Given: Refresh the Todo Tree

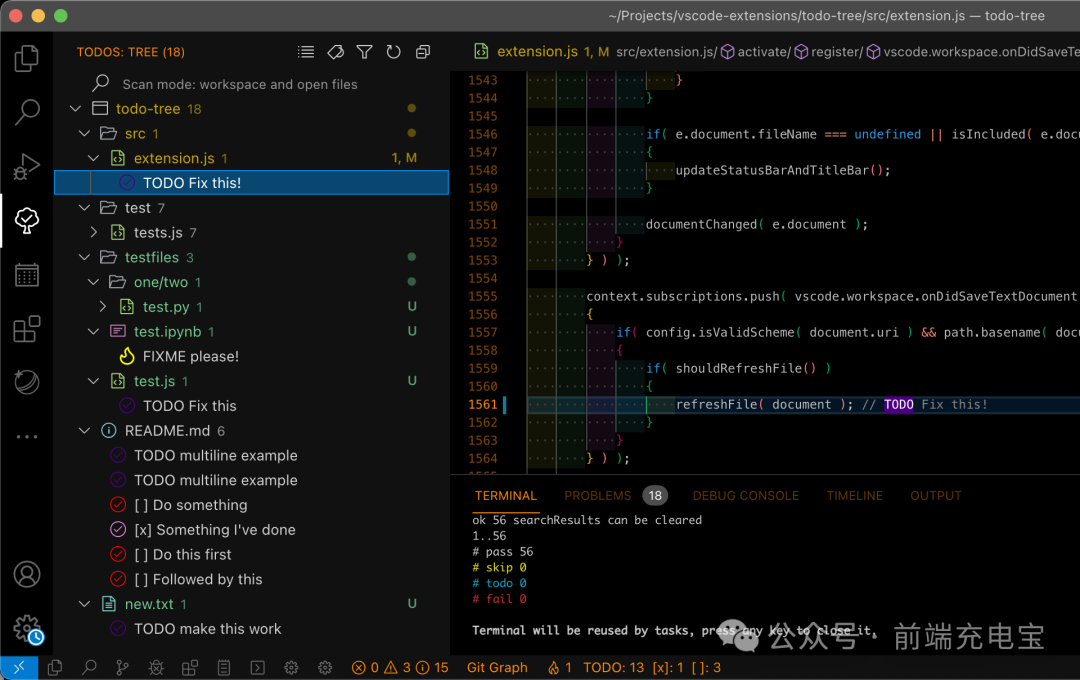Looking at the screenshot, I should [394, 52].
